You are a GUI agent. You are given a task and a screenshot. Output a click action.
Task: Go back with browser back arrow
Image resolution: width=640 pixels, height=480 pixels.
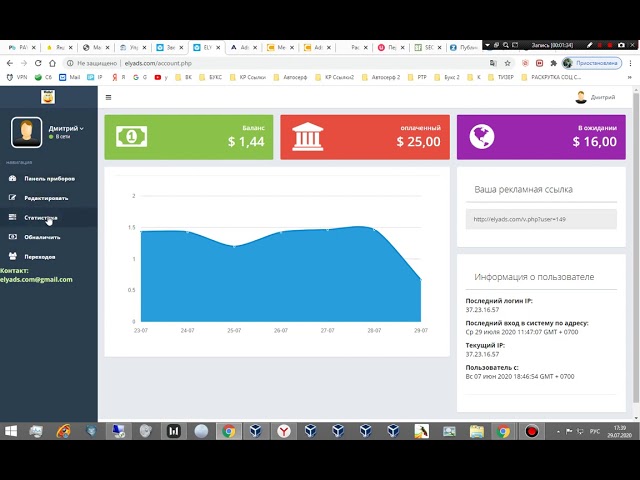point(10,63)
